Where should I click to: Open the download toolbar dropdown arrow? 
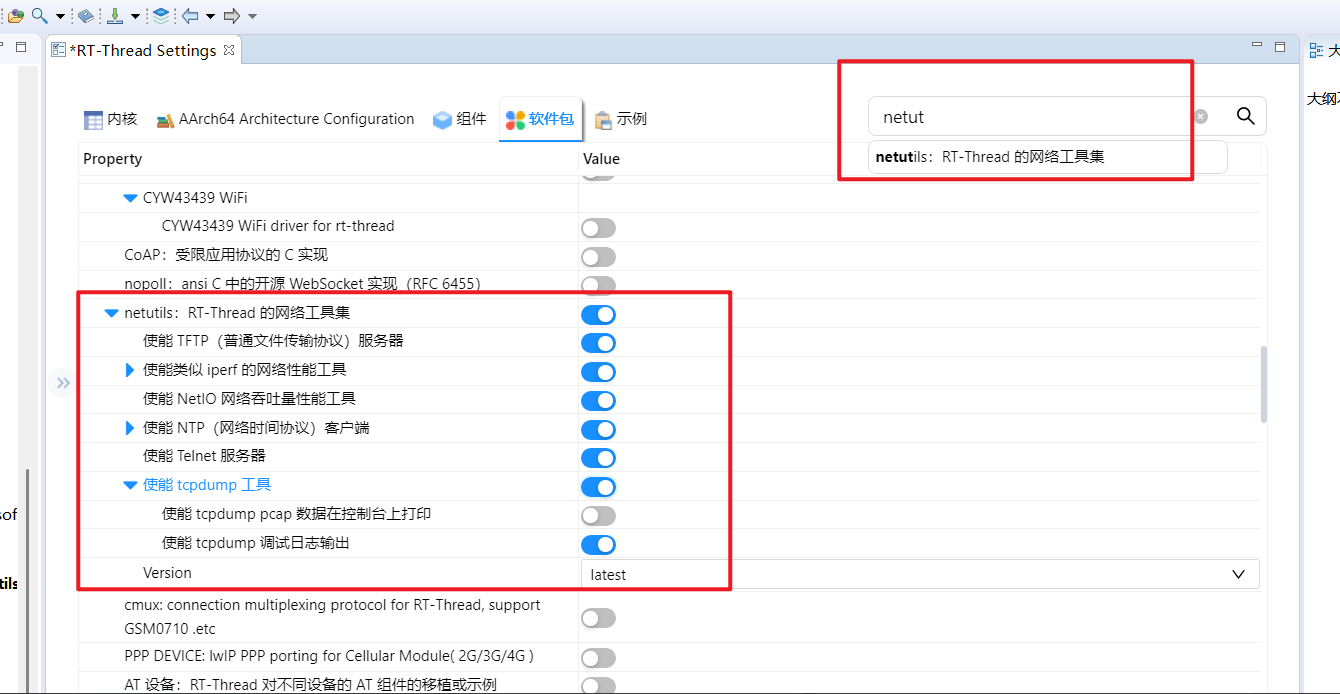tap(135, 16)
